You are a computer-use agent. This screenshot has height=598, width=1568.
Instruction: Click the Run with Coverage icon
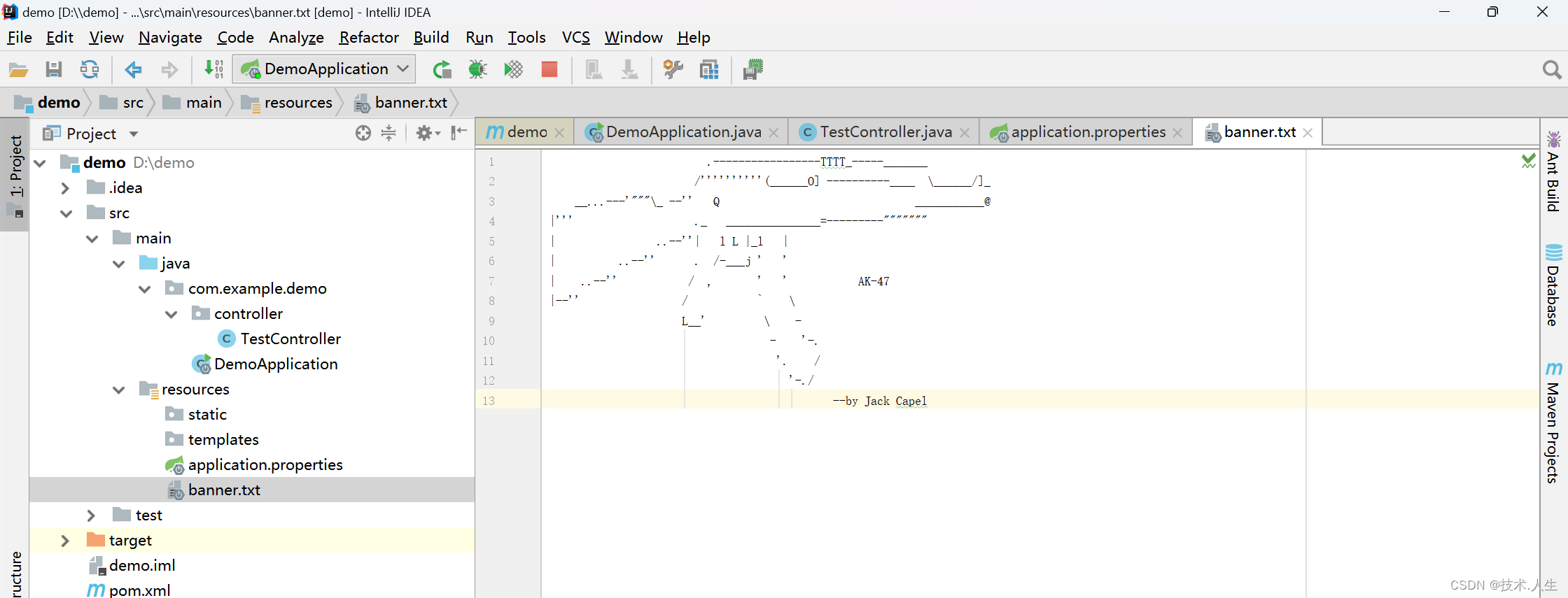click(x=514, y=69)
